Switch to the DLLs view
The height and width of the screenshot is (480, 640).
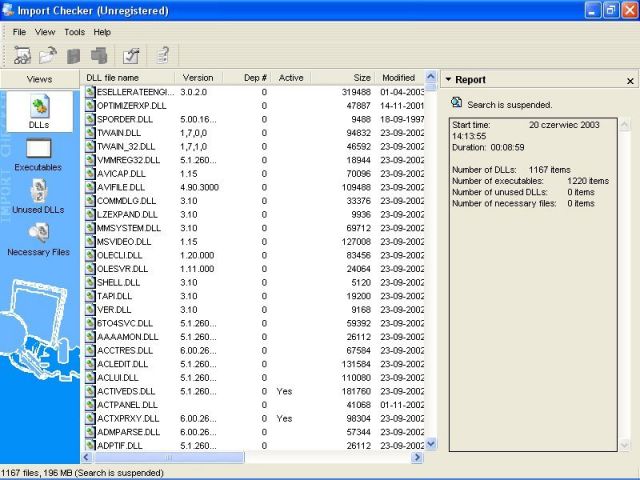[x=39, y=110]
